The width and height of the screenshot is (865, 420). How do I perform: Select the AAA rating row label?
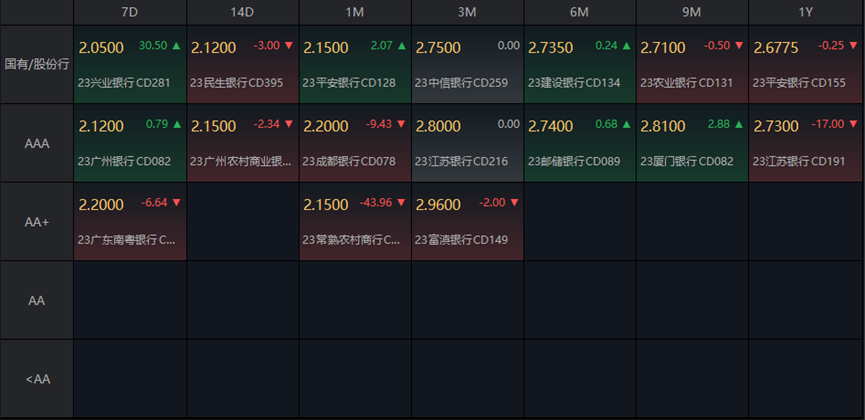click(37, 143)
